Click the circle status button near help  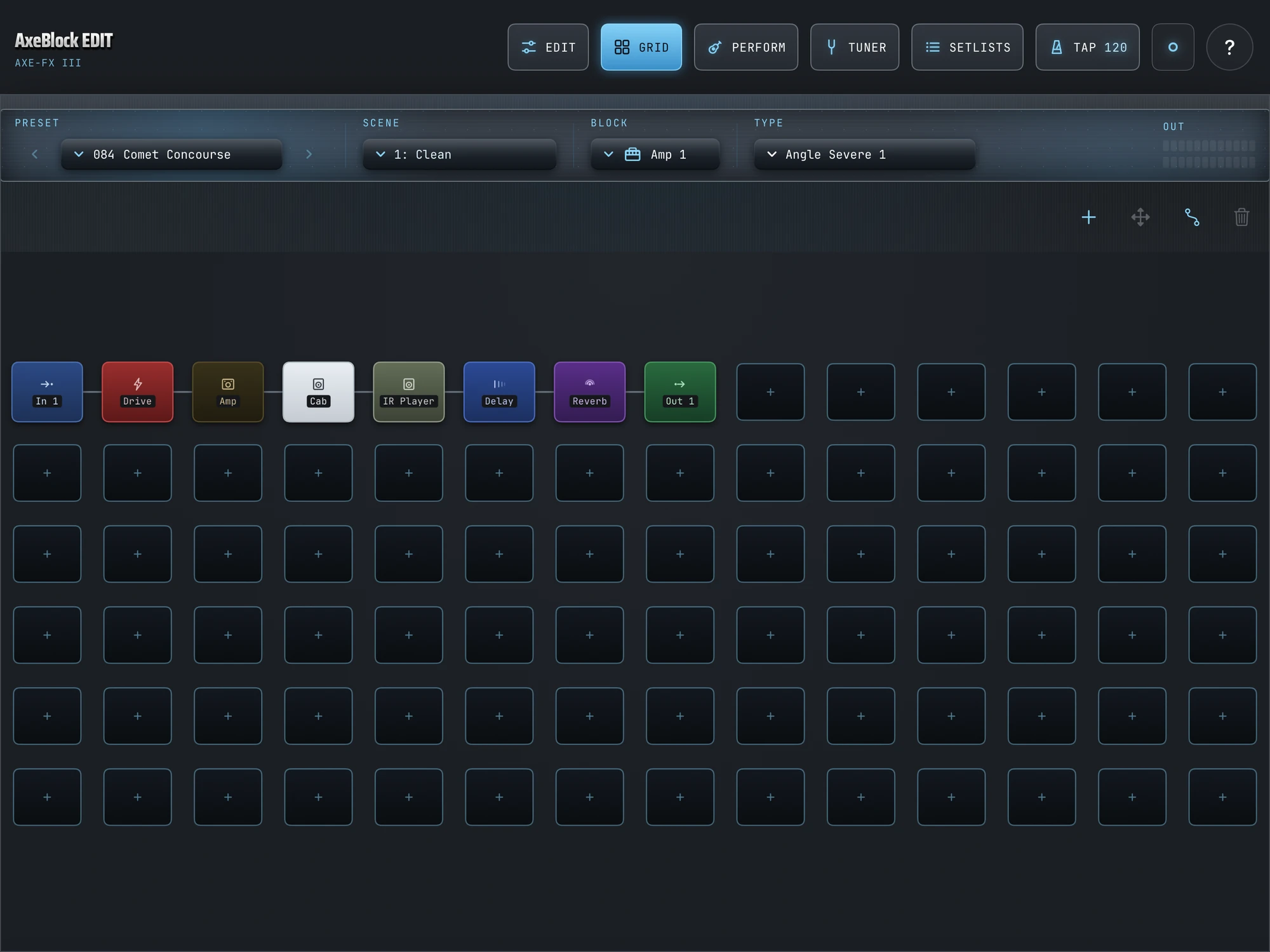point(1173,47)
